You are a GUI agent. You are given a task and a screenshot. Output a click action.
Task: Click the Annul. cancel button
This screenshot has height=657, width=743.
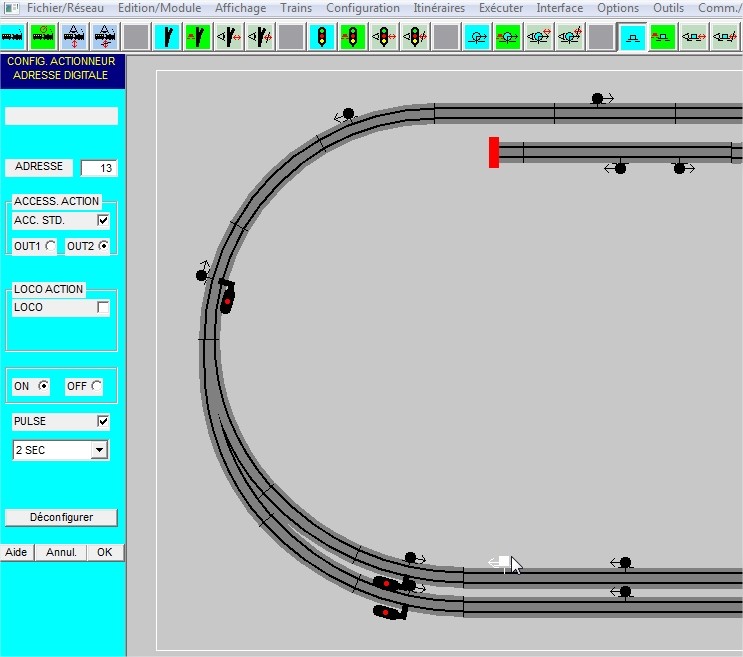(61, 552)
